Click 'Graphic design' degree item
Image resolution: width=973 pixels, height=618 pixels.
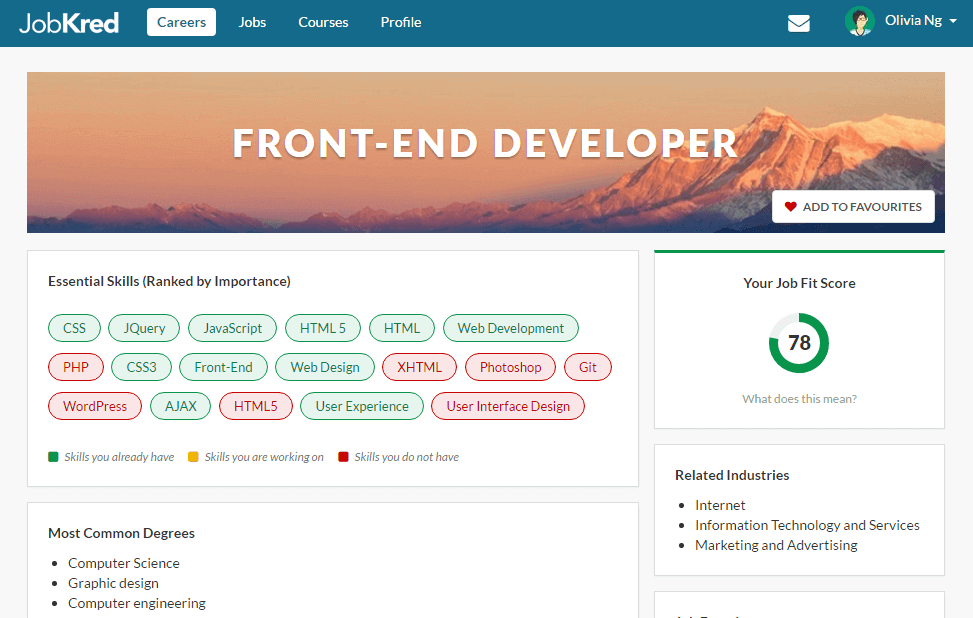[x=114, y=583]
